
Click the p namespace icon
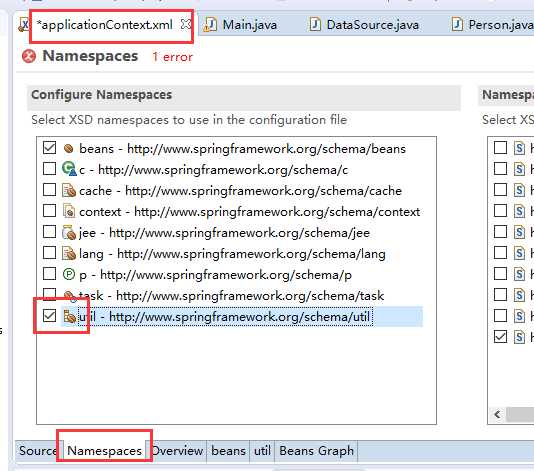[69, 274]
